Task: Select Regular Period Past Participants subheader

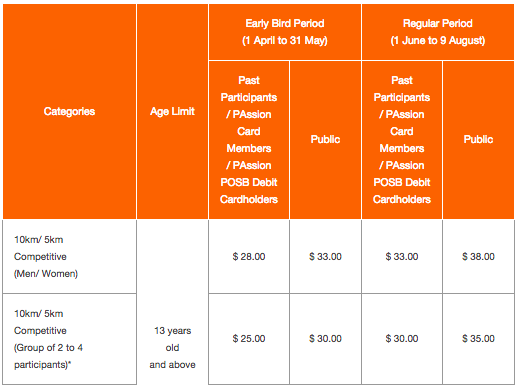Action: pyautogui.click(x=402, y=140)
